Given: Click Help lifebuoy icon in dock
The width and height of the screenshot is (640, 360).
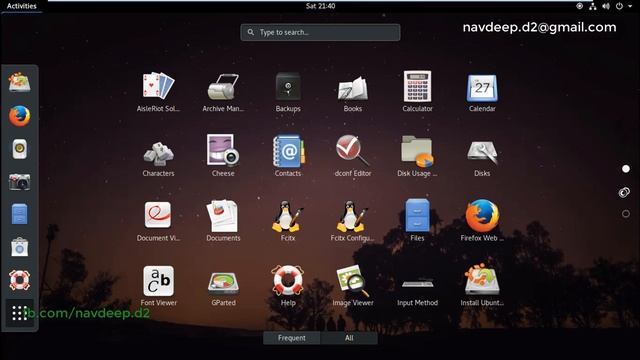Looking at the screenshot, I should tap(20, 280).
